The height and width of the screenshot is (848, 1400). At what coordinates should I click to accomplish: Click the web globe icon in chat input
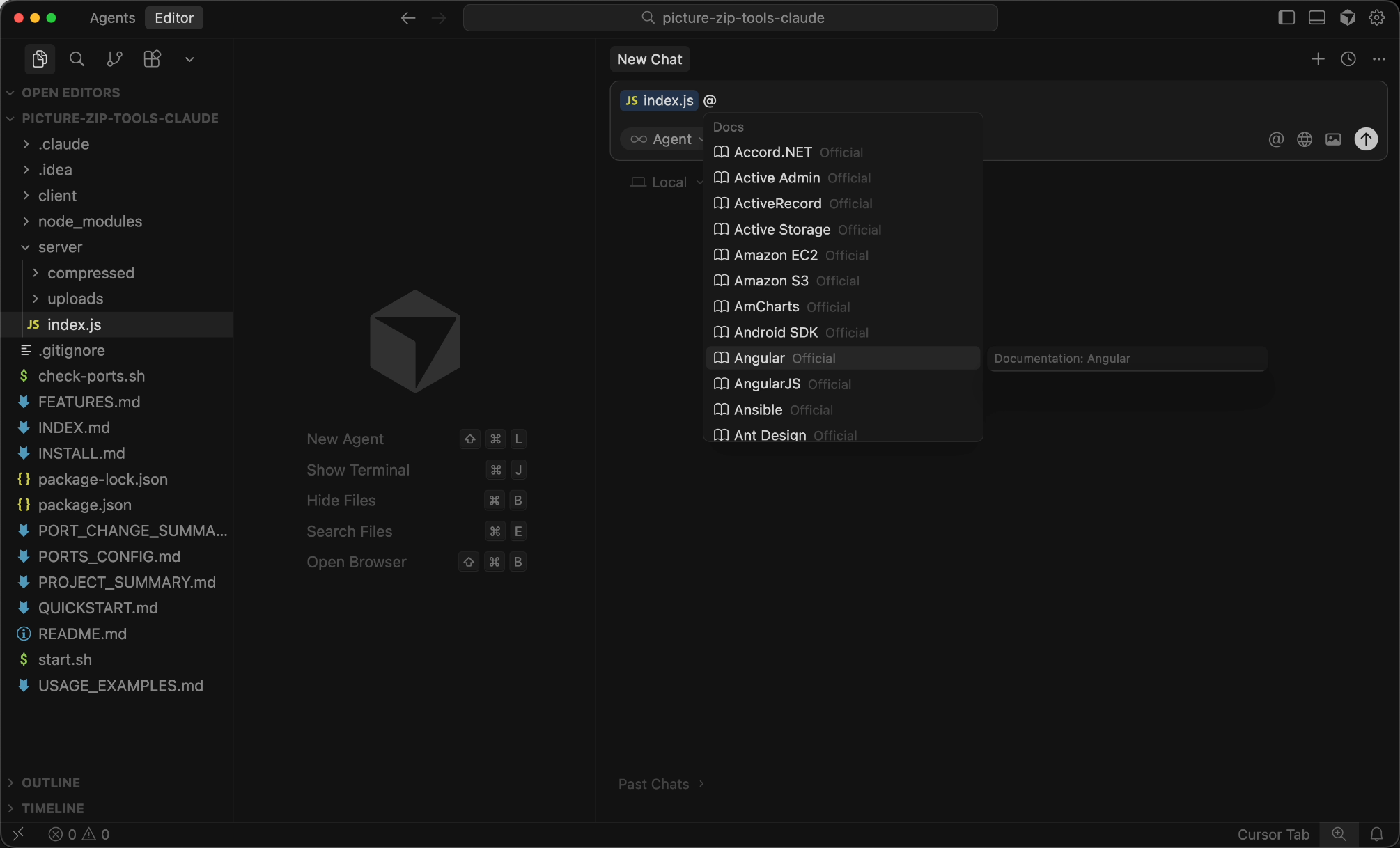[x=1305, y=139]
